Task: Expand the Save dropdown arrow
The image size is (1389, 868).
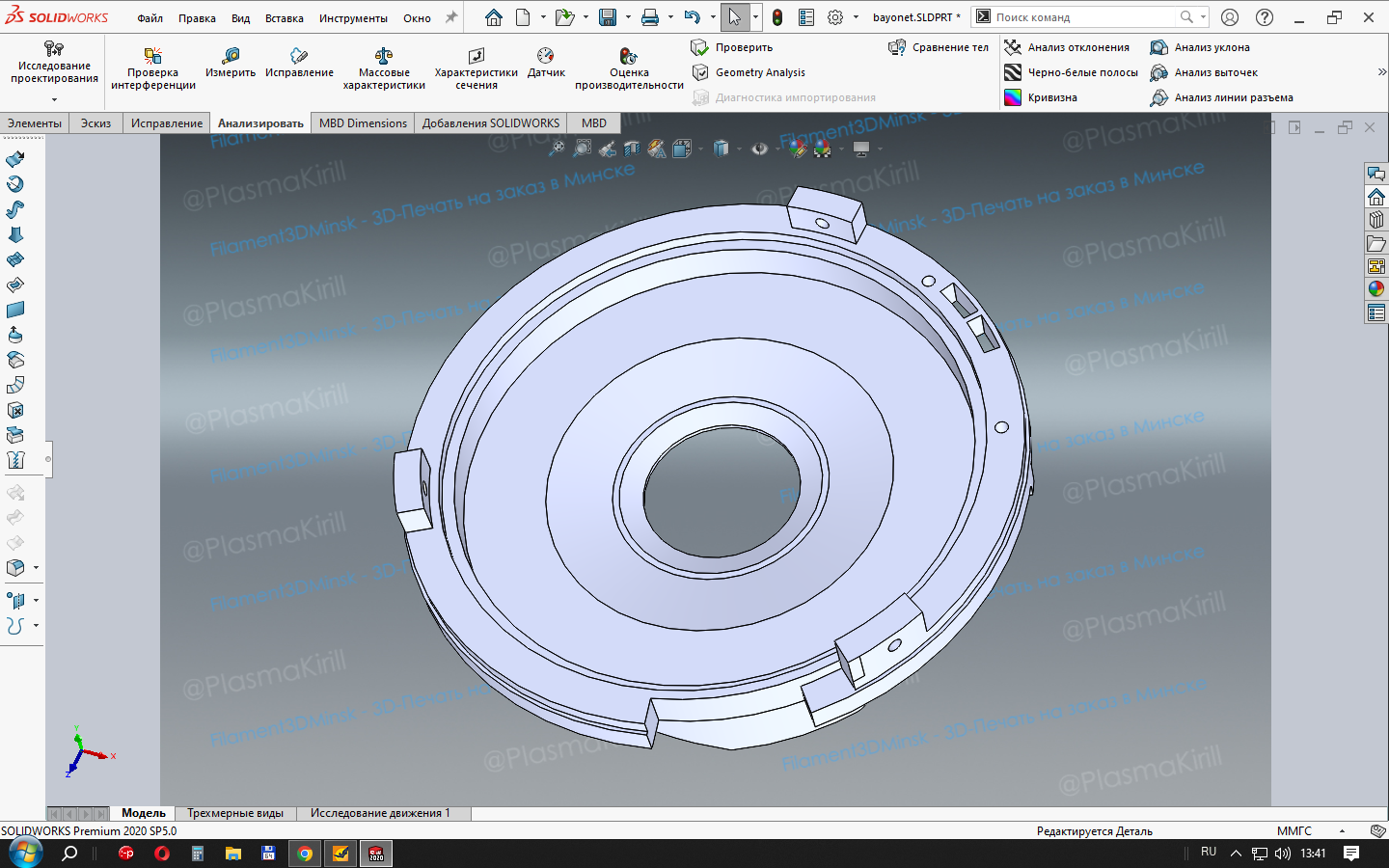Action: pos(628,17)
